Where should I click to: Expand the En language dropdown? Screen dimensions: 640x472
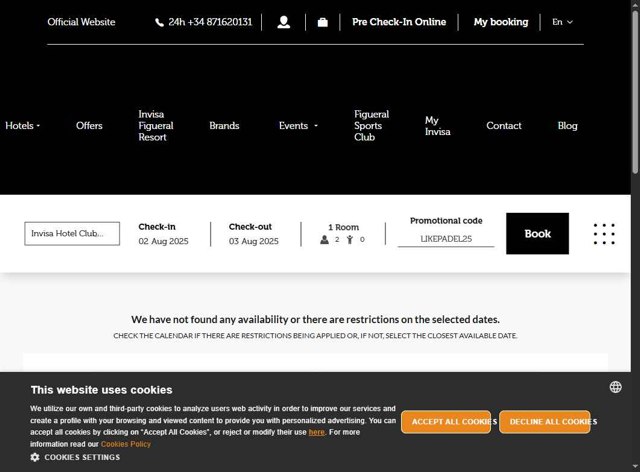pos(562,22)
